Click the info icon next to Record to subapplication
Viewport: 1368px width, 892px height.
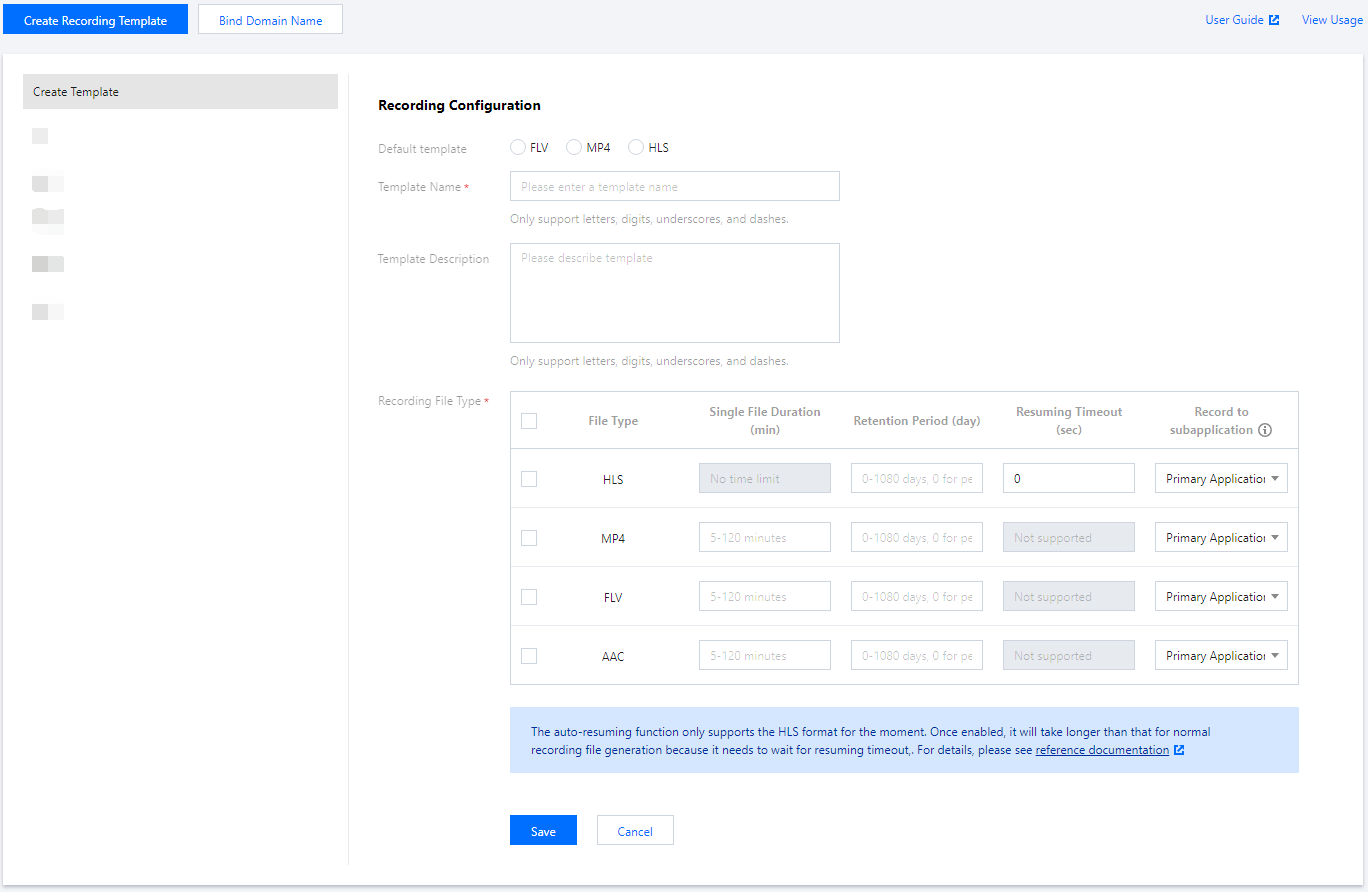tap(1265, 430)
